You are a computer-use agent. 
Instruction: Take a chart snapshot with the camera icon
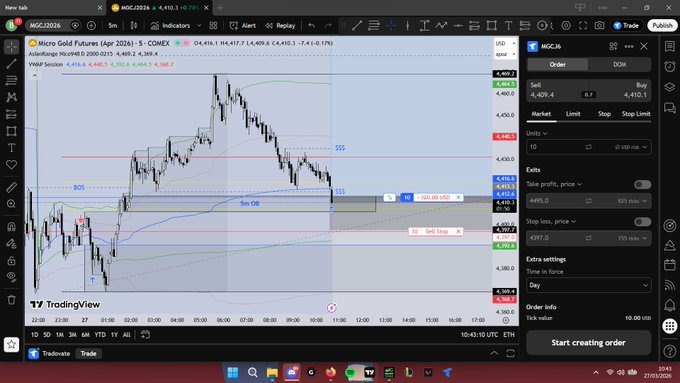tap(599, 26)
